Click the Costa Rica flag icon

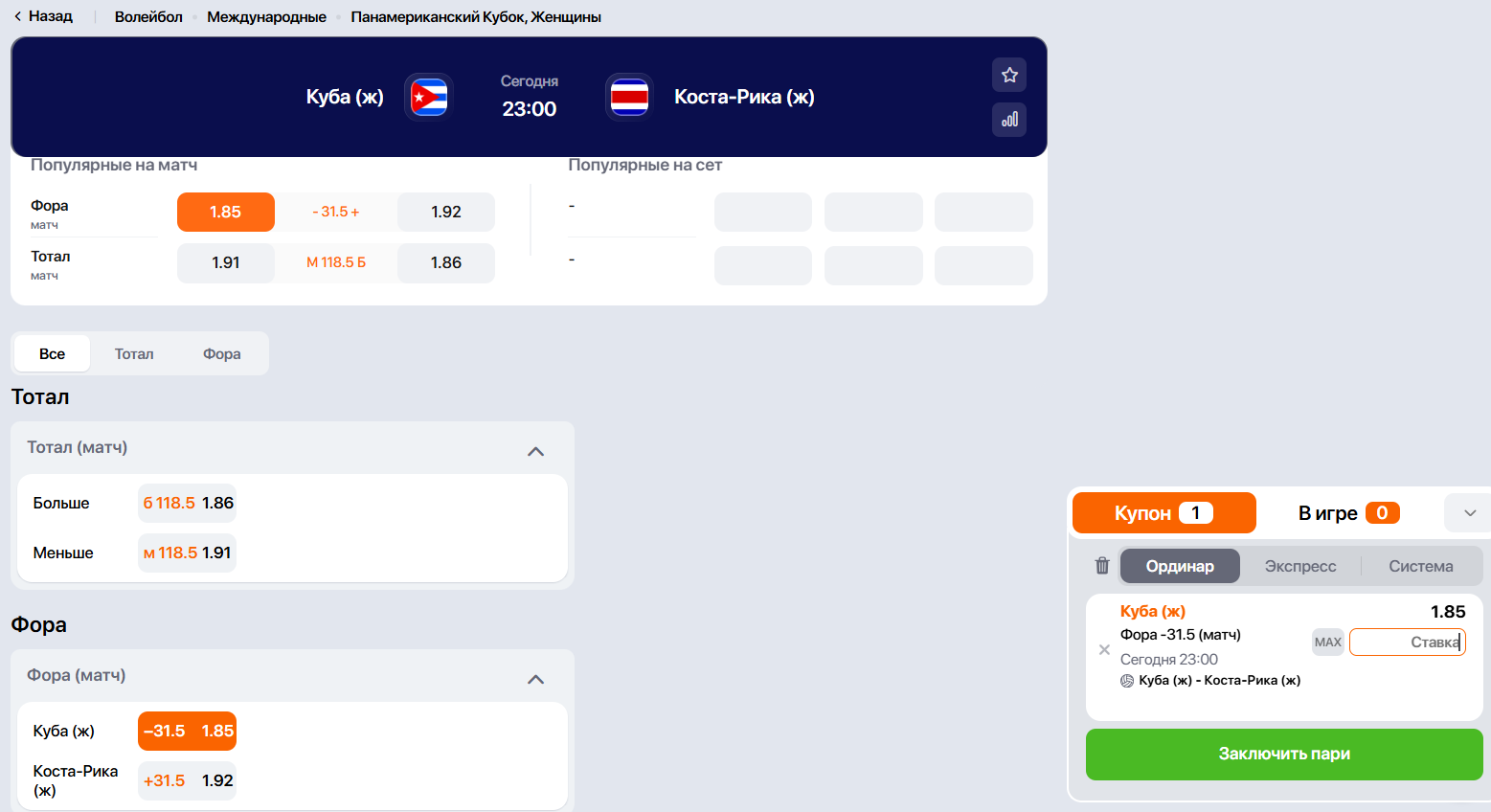(629, 97)
